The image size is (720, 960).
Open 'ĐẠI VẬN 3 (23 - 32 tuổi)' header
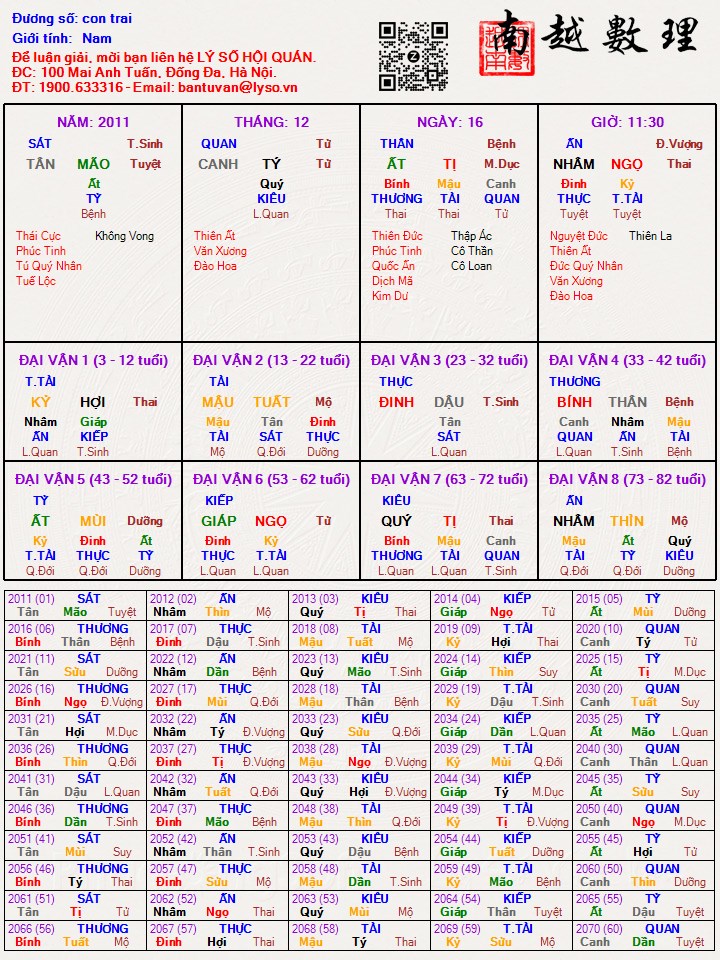[x=449, y=360]
